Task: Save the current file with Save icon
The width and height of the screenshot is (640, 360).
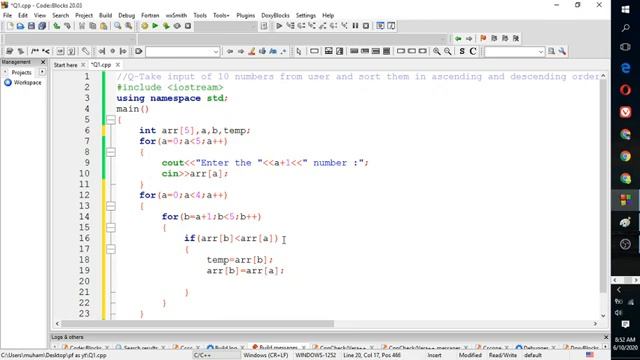Action: [x=31, y=26]
